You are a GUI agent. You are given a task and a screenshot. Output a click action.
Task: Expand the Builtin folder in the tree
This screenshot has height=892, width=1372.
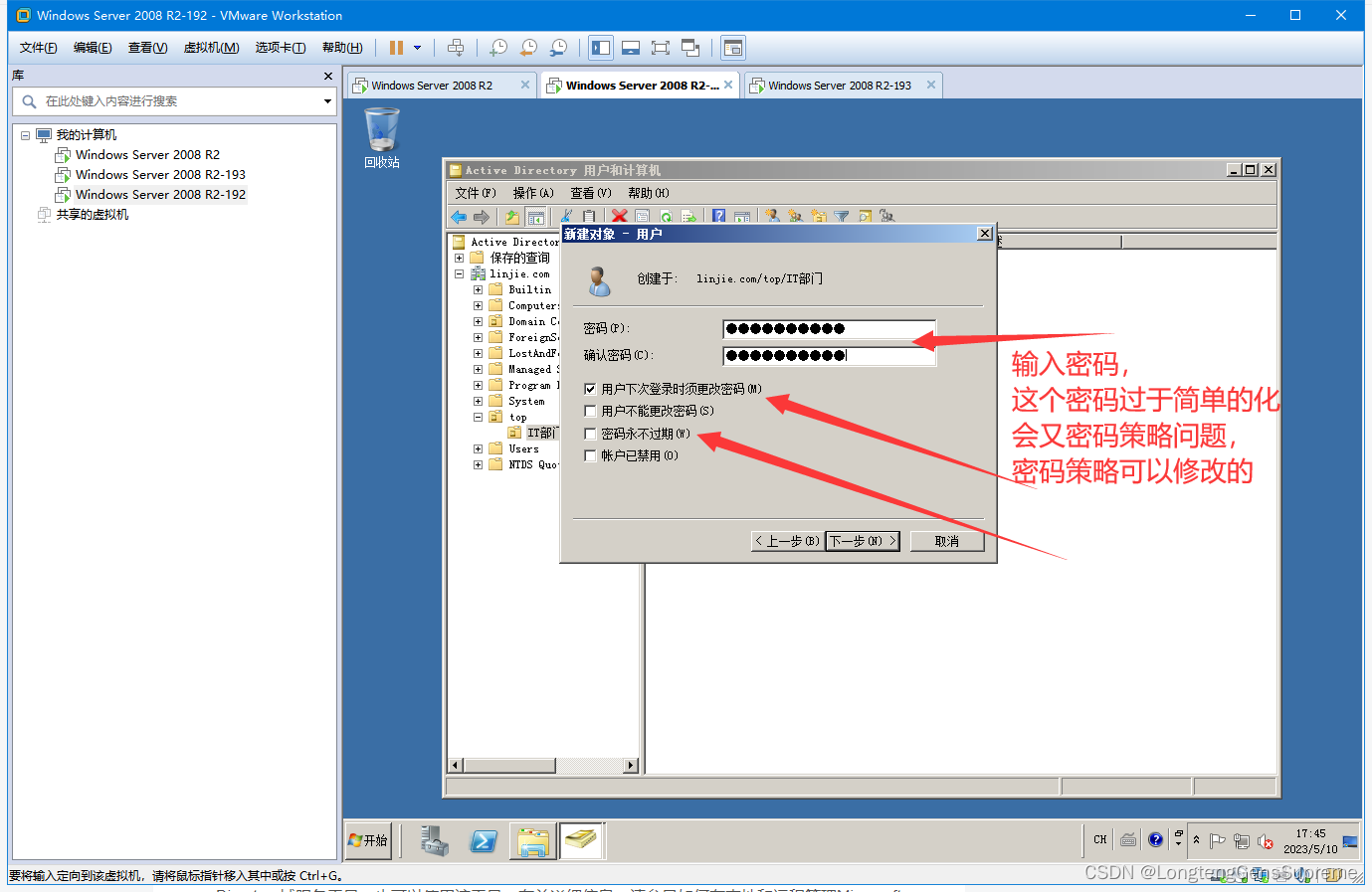pyautogui.click(x=478, y=290)
